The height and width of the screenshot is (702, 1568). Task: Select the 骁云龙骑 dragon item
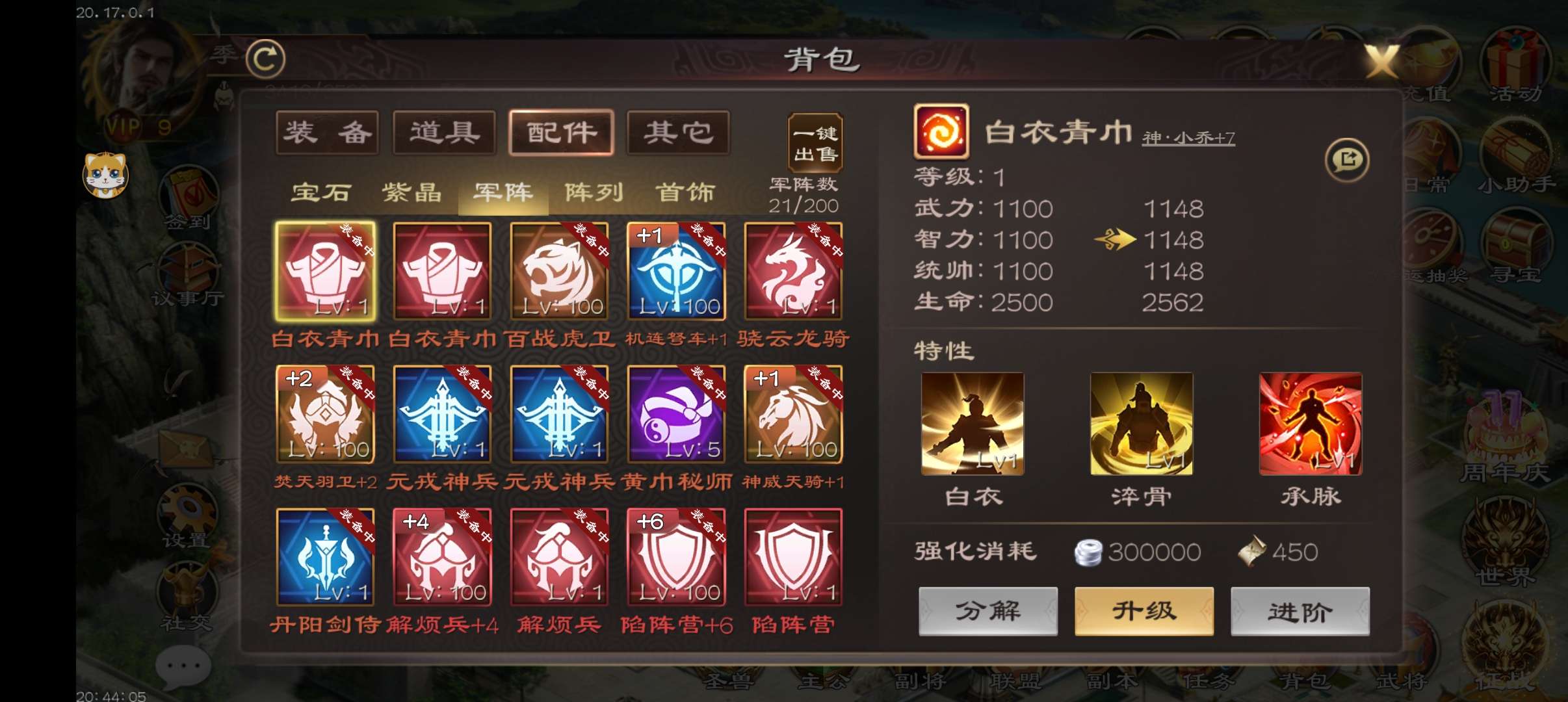793,271
